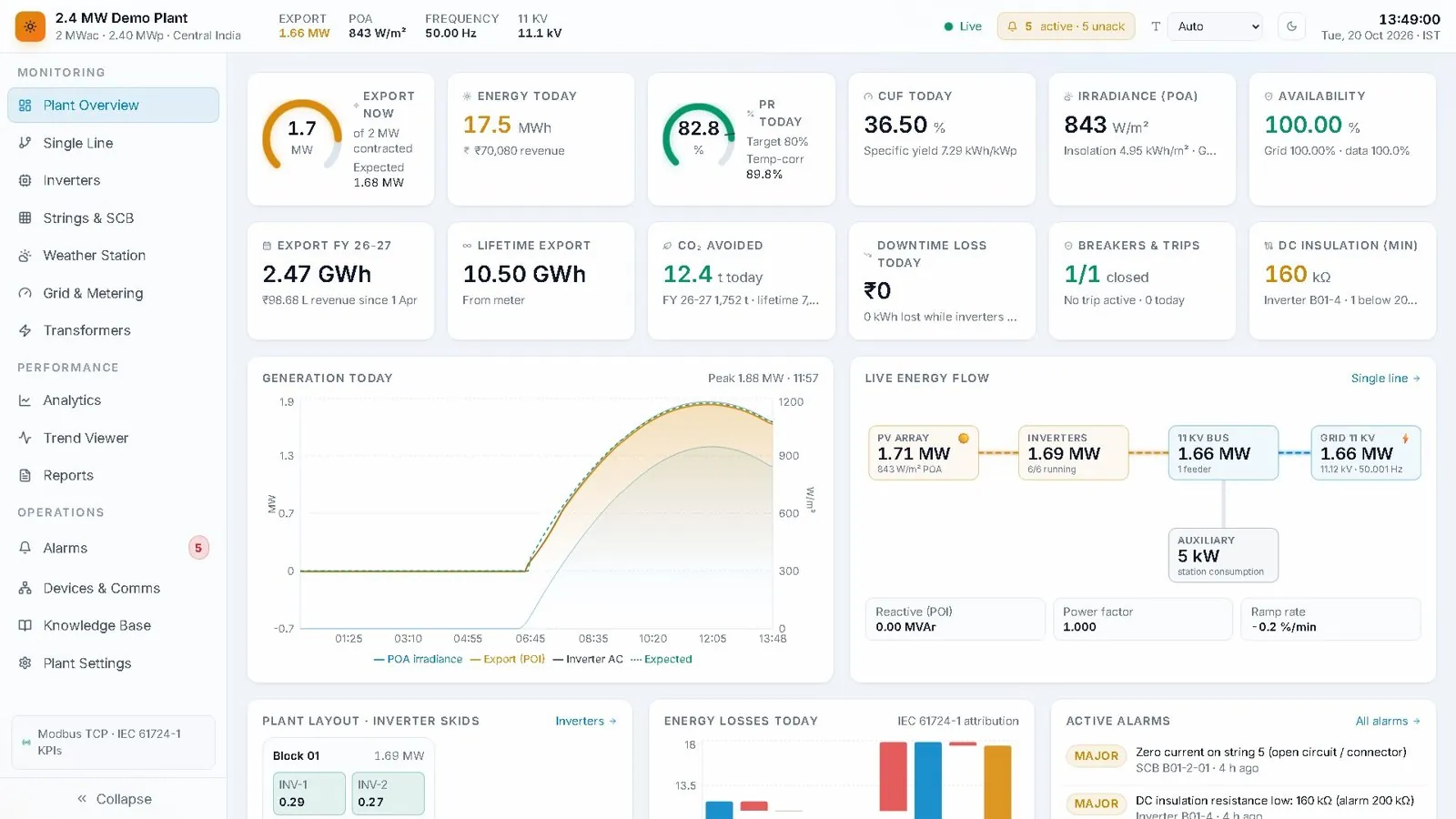Click the Grid 11 kV flow node

pyautogui.click(x=1365, y=452)
